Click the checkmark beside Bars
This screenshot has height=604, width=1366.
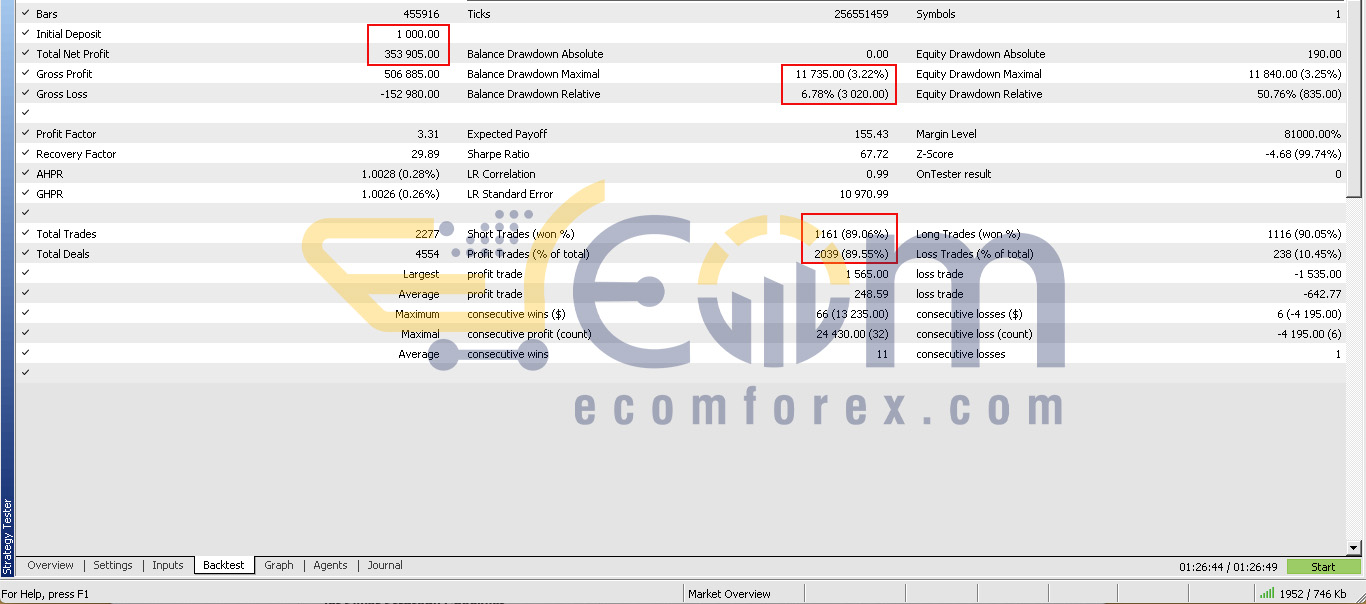click(25, 14)
